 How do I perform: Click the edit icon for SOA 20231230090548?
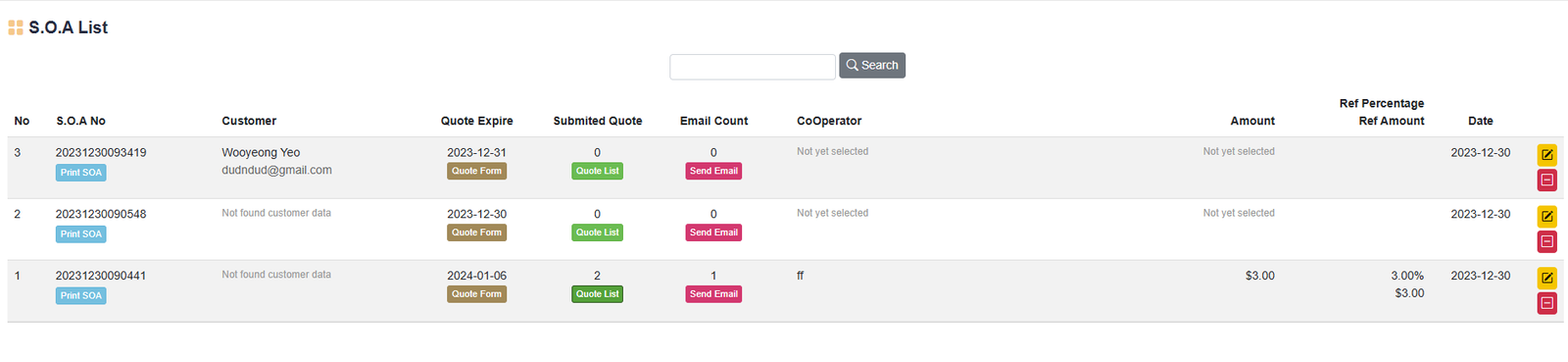tap(1546, 216)
